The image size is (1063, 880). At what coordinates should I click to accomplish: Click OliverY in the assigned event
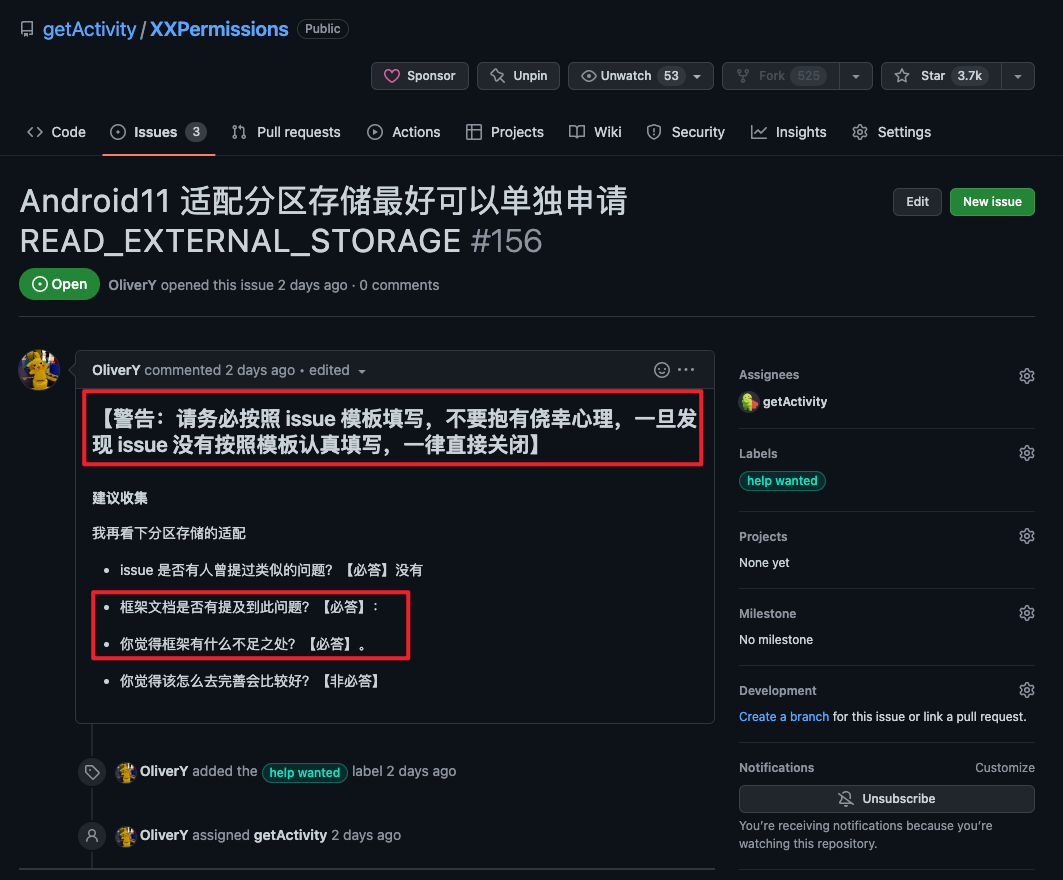163,835
